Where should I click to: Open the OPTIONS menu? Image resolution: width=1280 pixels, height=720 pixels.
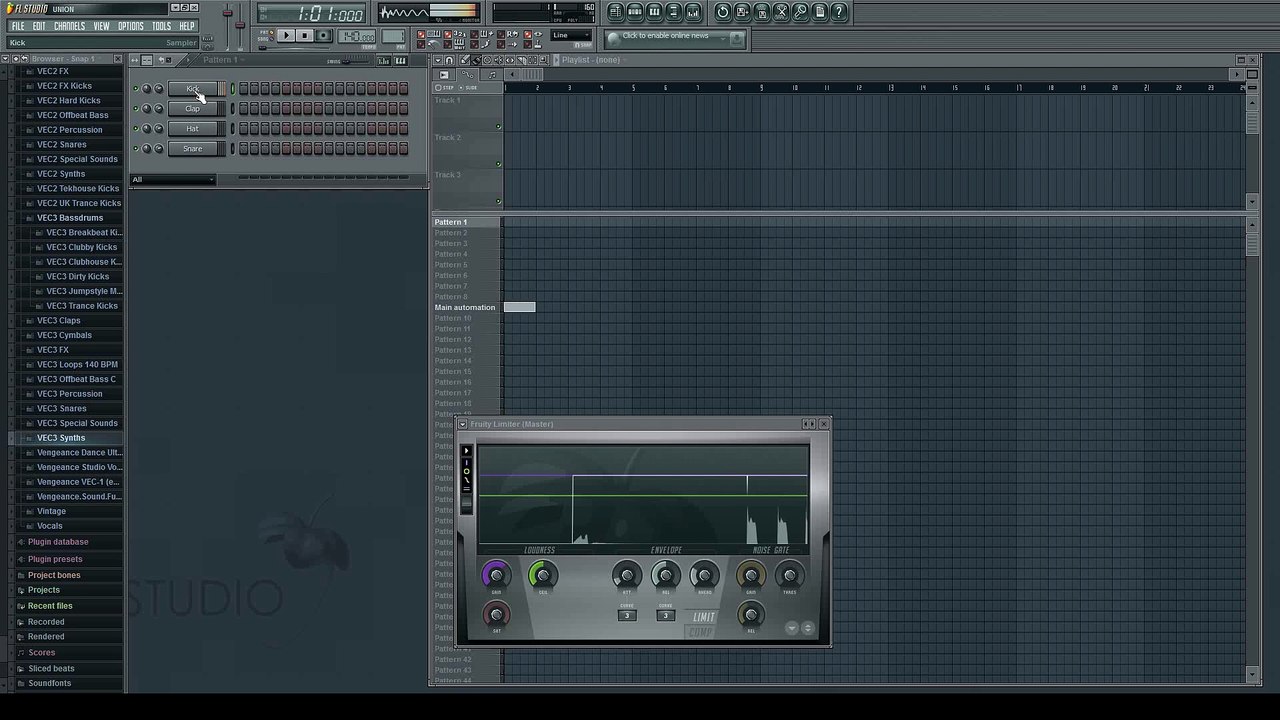coord(131,26)
